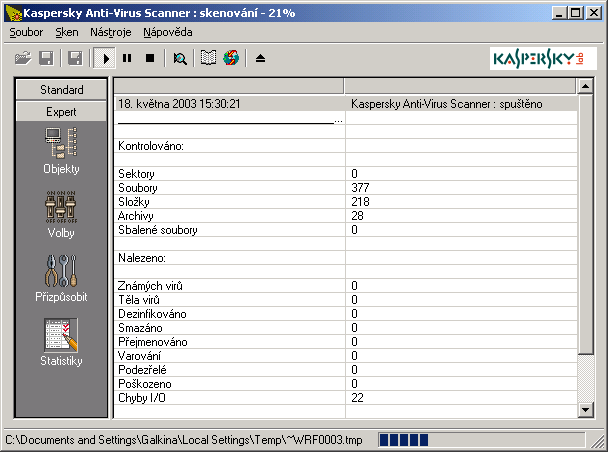The image size is (608, 452).
Task: Click the globe update toolbar icon
Action: click(x=231, y=59)
